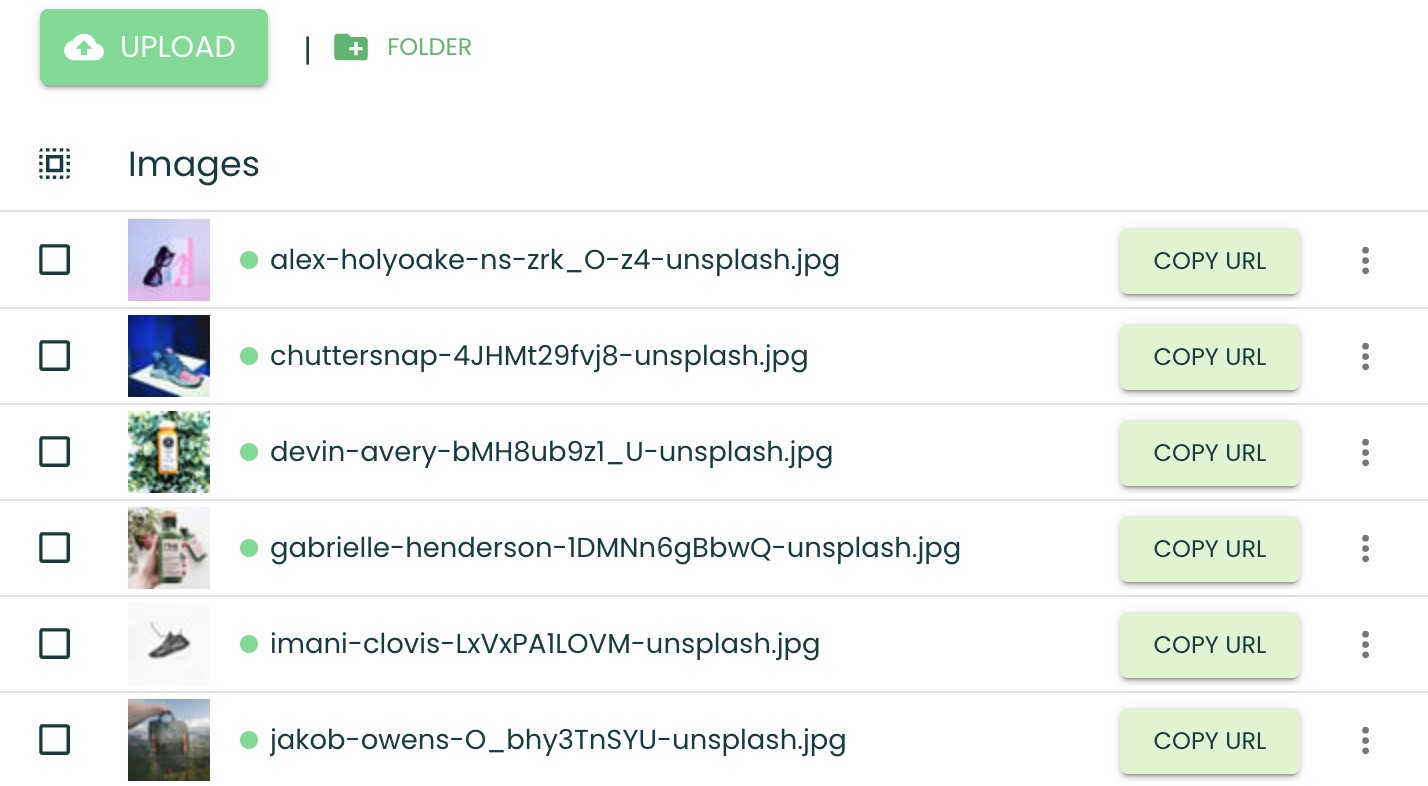Select the chuttersnap image checkbox
The width and height of the screenshot is (1428, 786).
(x=54, y=356)
